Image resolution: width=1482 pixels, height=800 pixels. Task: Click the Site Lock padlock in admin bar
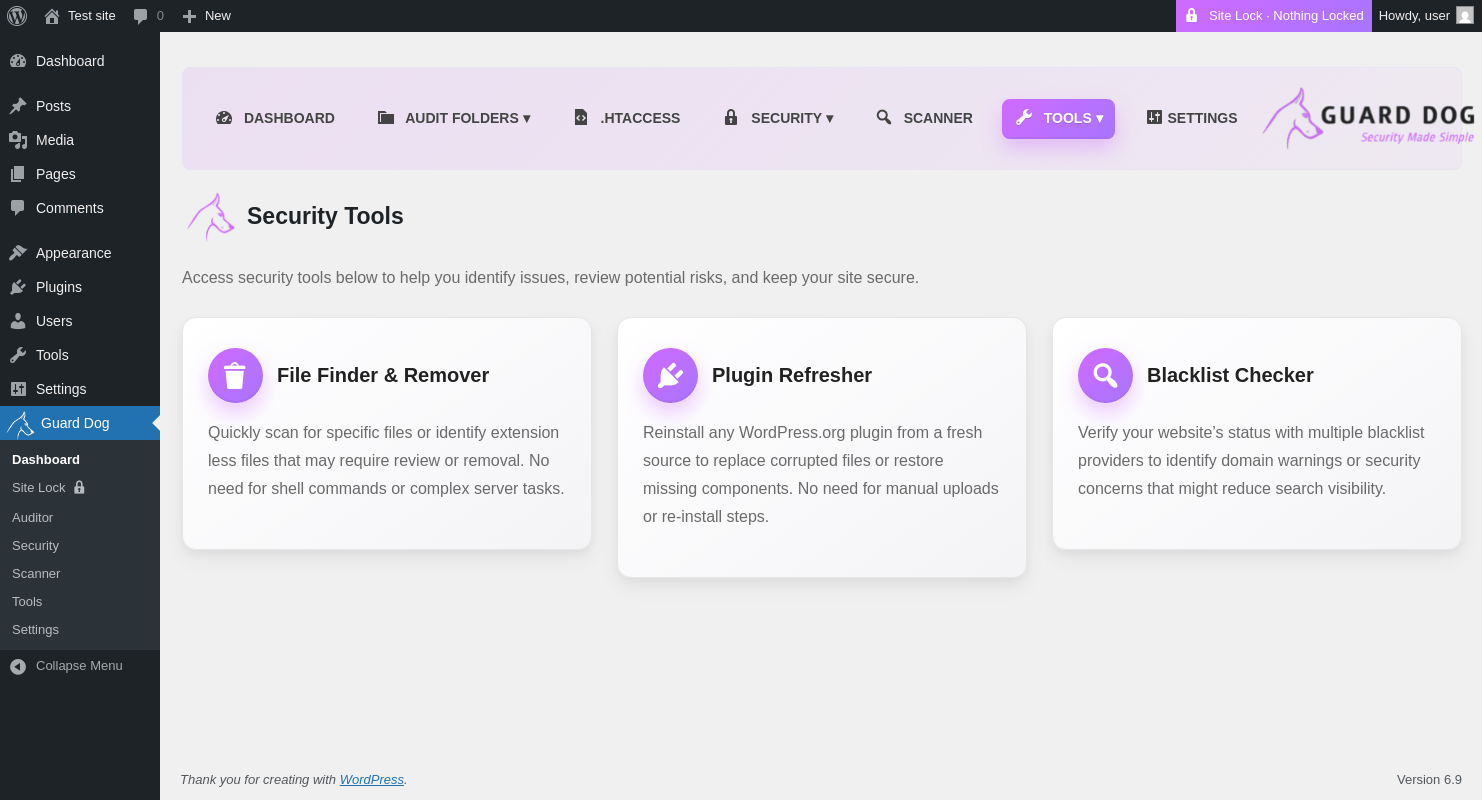(1191, 16)
